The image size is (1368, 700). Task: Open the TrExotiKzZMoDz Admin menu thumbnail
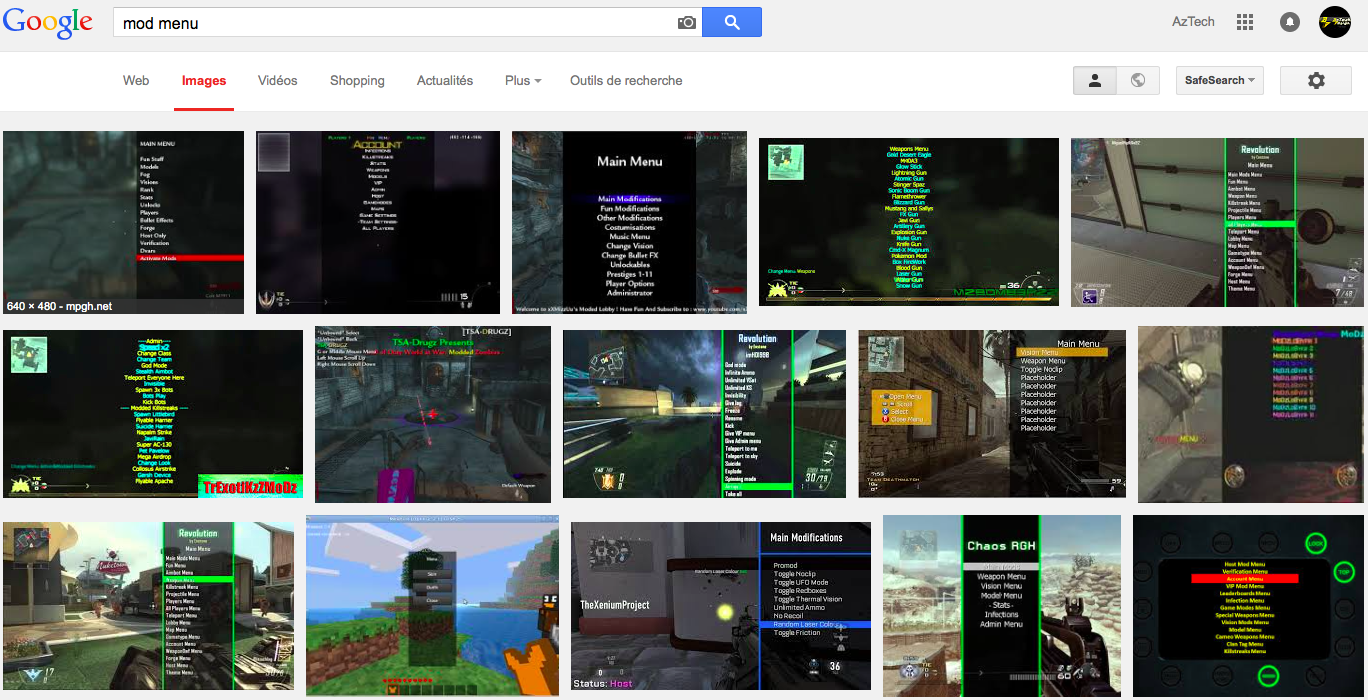click(153, 414)
